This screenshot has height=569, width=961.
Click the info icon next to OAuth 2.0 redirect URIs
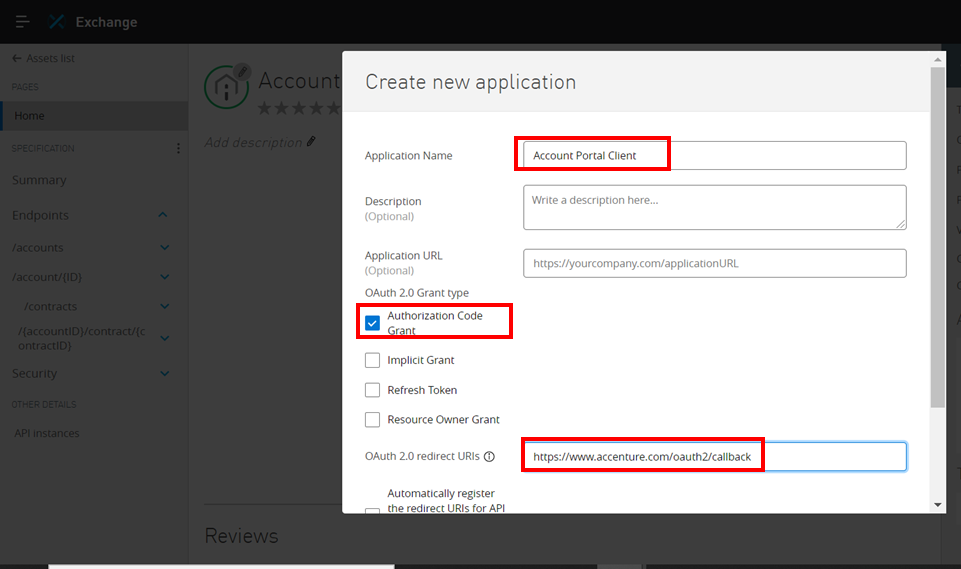[x=489, y=457]
